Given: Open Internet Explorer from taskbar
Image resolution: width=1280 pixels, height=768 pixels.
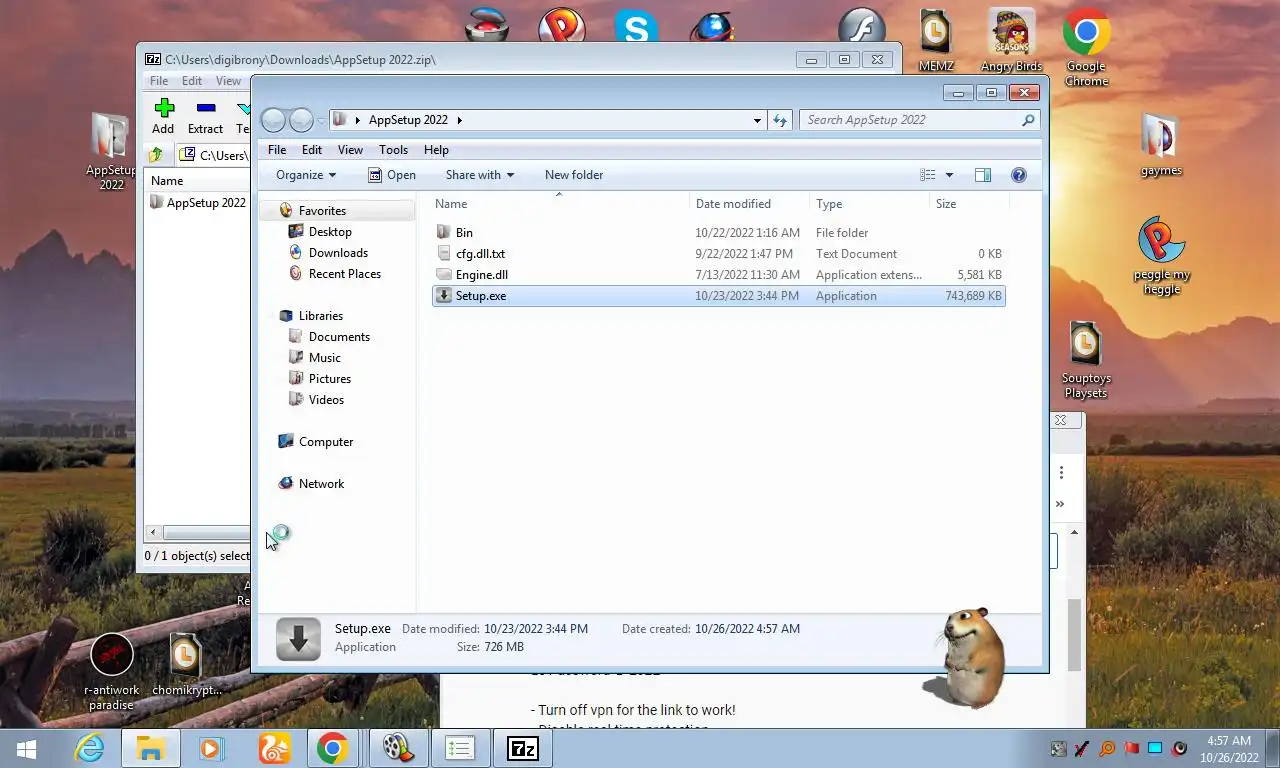Looking at the screenshot, I should [89, 749].
